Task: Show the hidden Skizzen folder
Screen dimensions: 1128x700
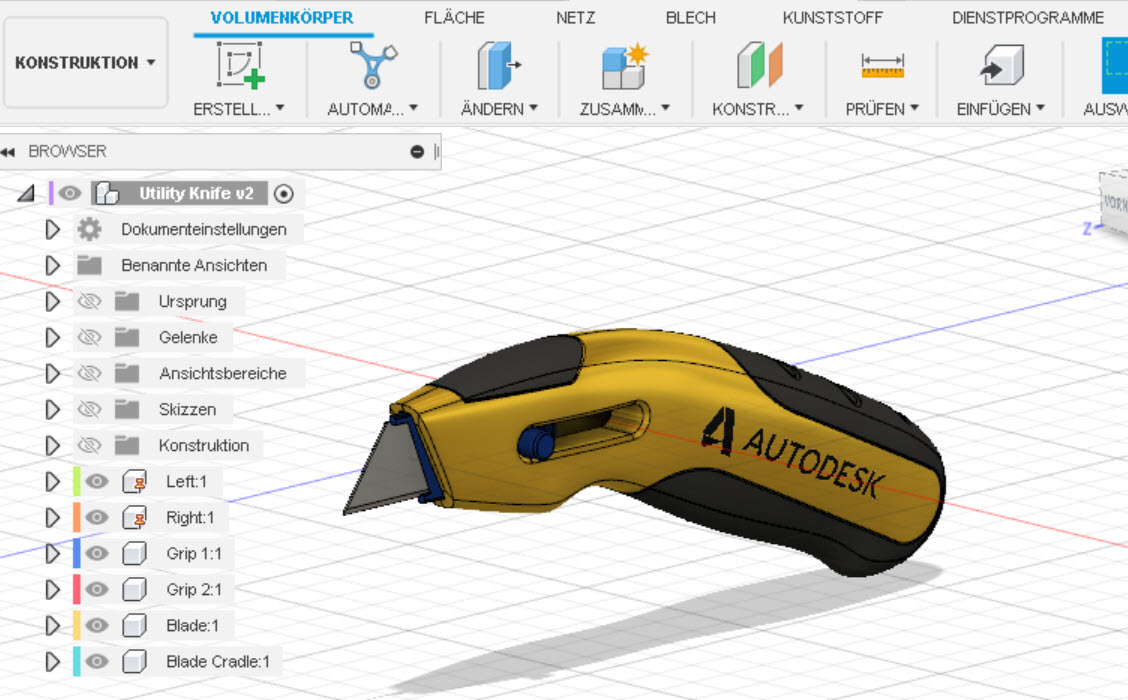Action: click(89, 409)
